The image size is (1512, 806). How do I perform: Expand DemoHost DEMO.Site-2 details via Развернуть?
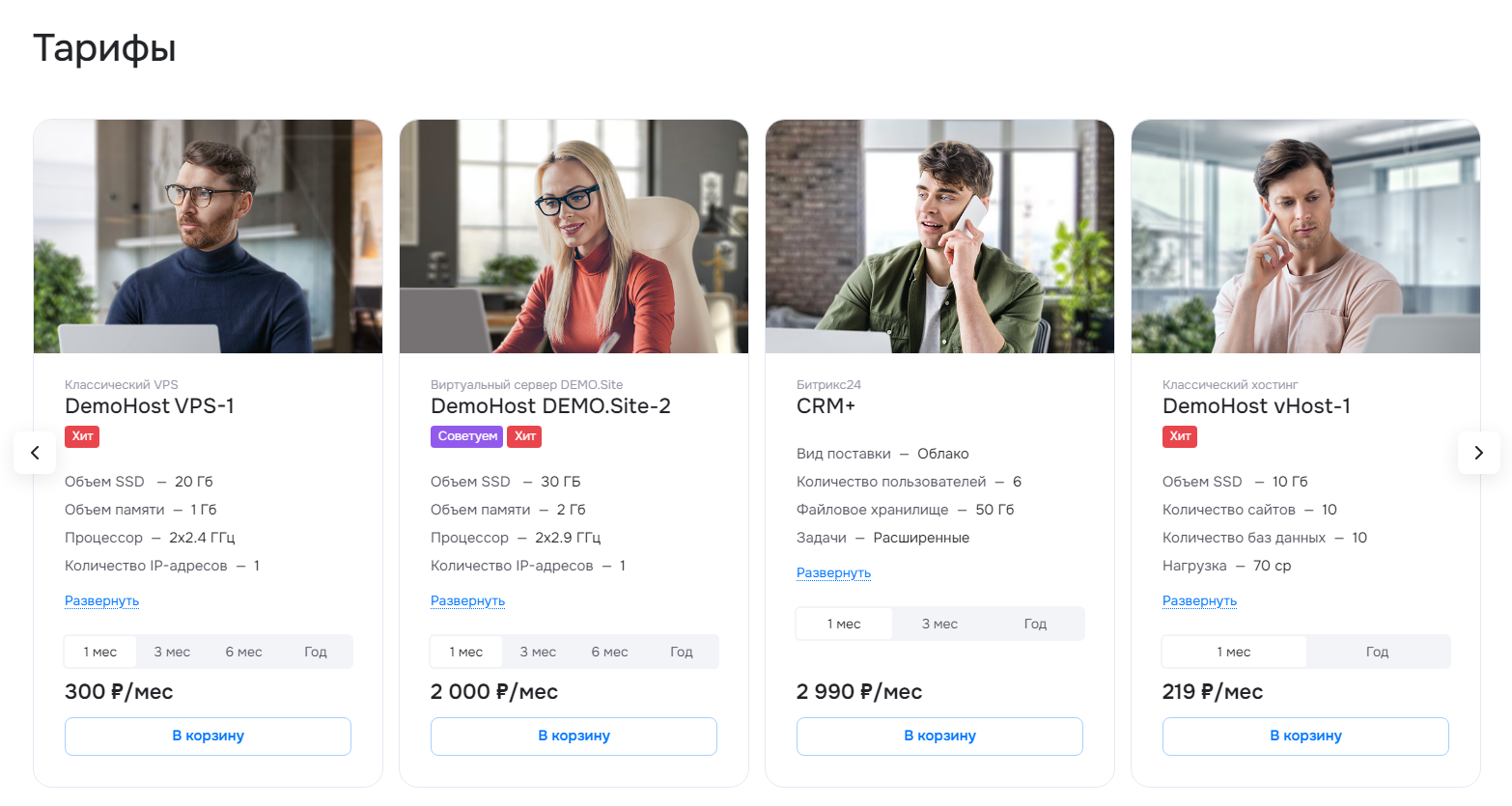point(467,600)
